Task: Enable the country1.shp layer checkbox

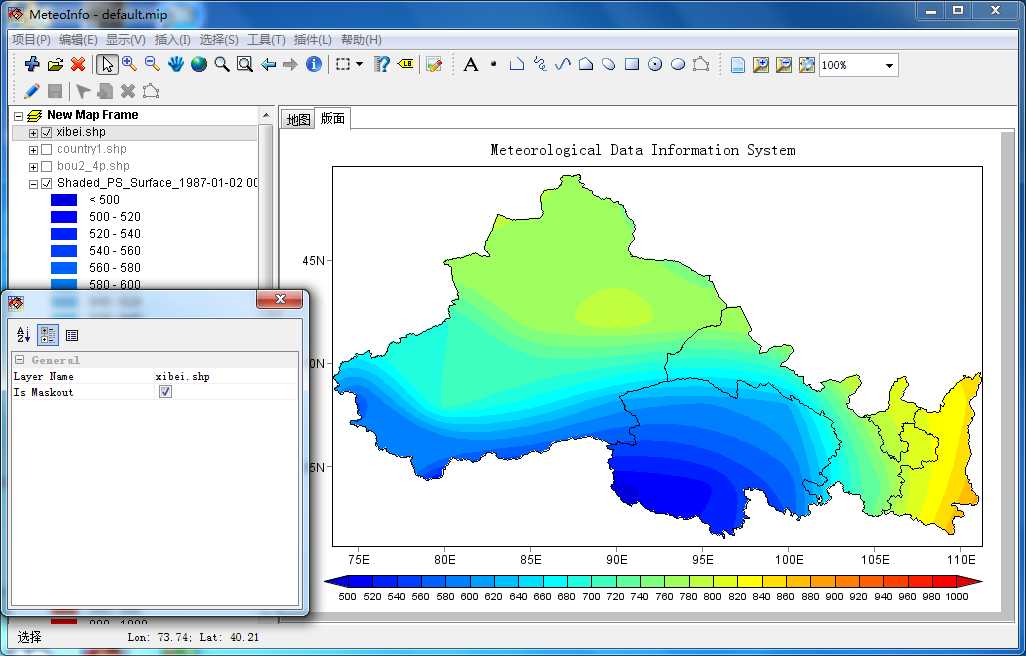Action: tap(46, 150)
